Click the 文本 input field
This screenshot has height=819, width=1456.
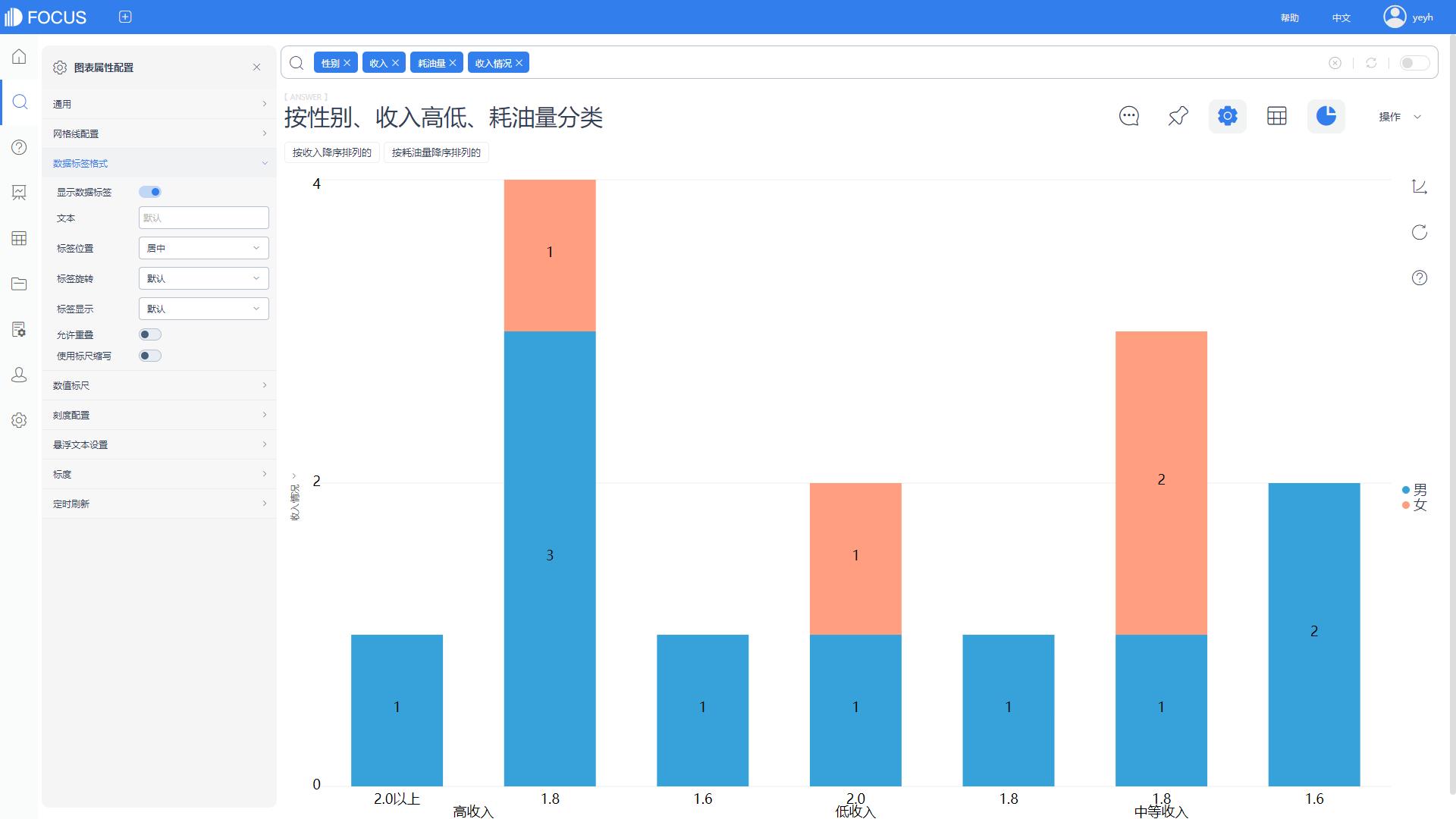[203, 218]
